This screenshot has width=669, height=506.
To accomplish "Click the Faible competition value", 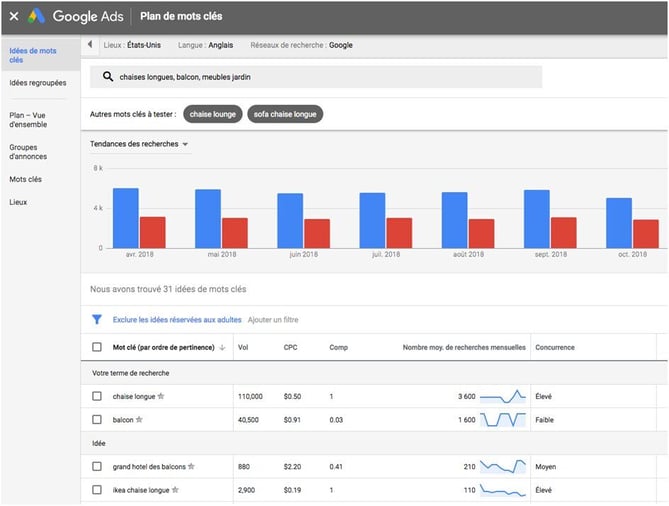I will pos(544,420).
